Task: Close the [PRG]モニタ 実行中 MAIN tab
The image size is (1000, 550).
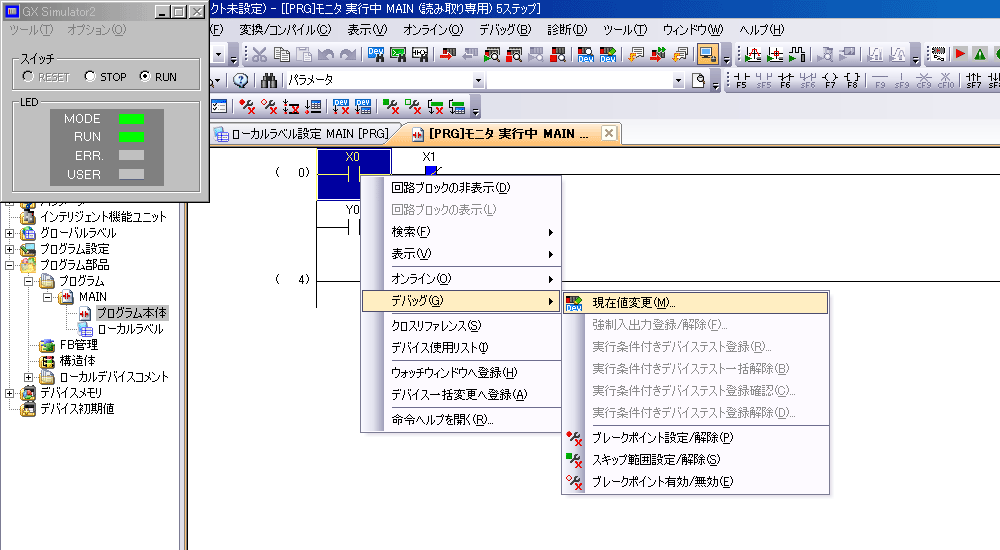Action: pyautogui.click(x=609, y=133)
